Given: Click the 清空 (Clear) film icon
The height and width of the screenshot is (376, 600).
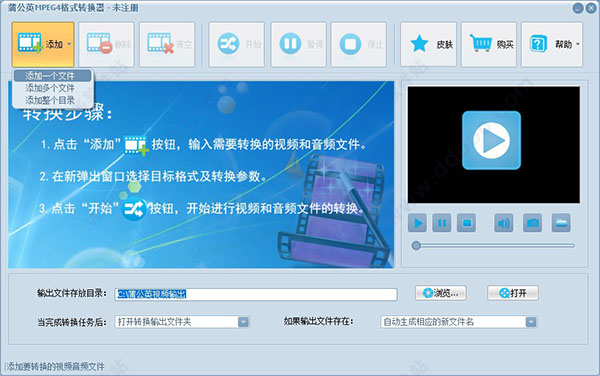Looking at the screenshot, I should (x=160, y=43).
